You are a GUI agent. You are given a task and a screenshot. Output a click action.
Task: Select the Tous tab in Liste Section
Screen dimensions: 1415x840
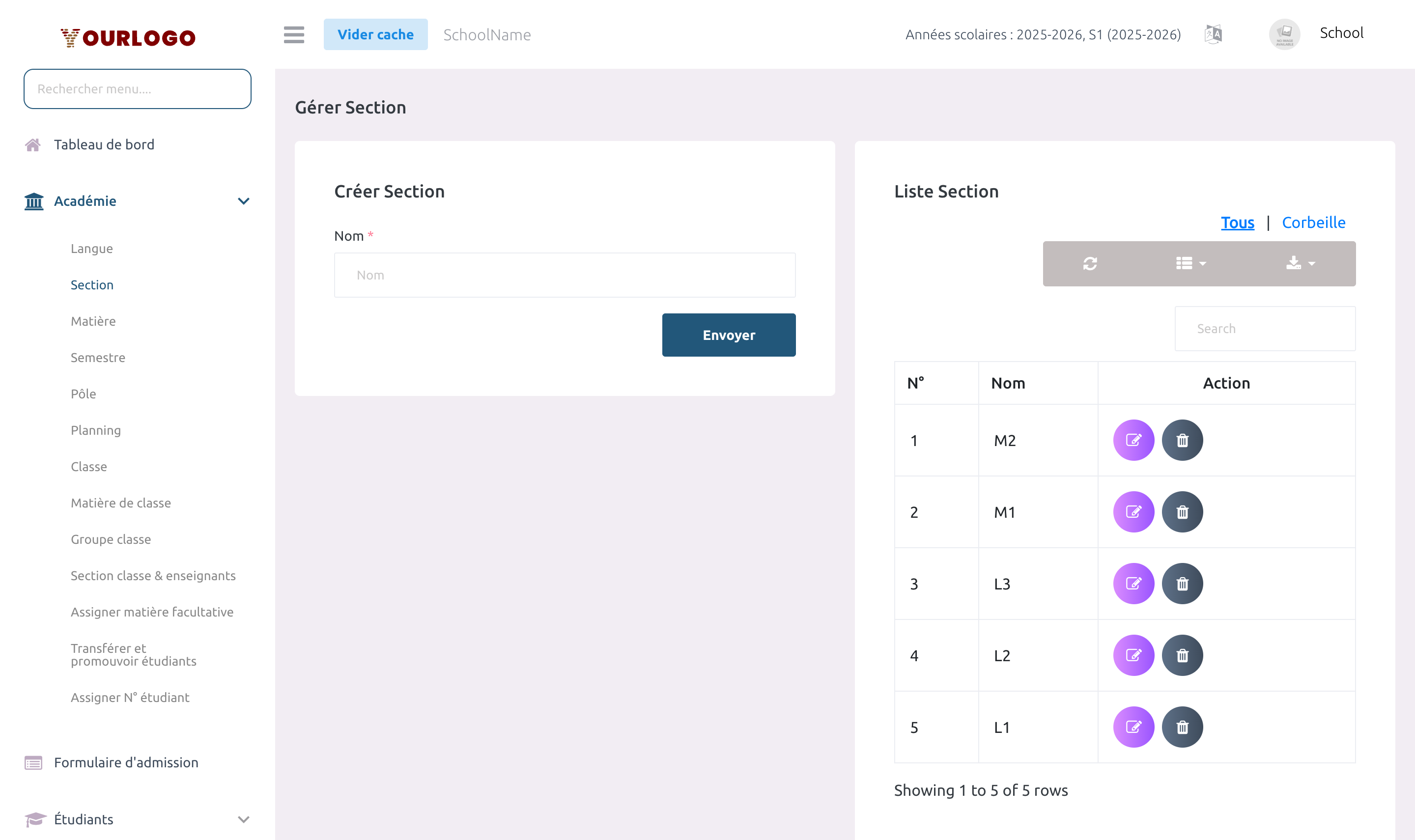(1237, 222)
